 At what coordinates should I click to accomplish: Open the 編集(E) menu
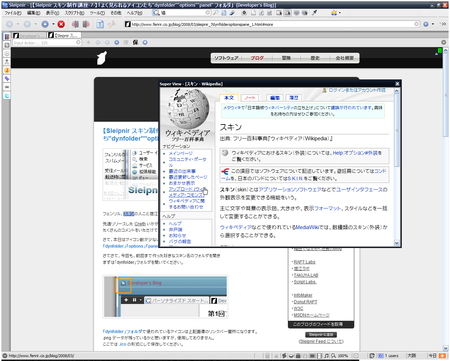[x=33, y=13]
